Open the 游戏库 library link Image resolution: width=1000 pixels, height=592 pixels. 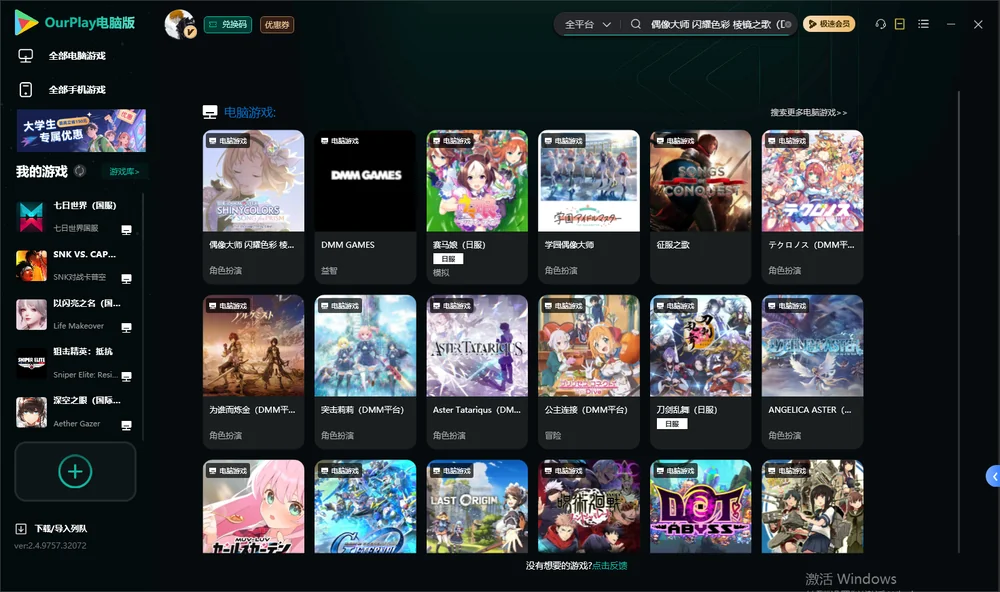point(124,171)
